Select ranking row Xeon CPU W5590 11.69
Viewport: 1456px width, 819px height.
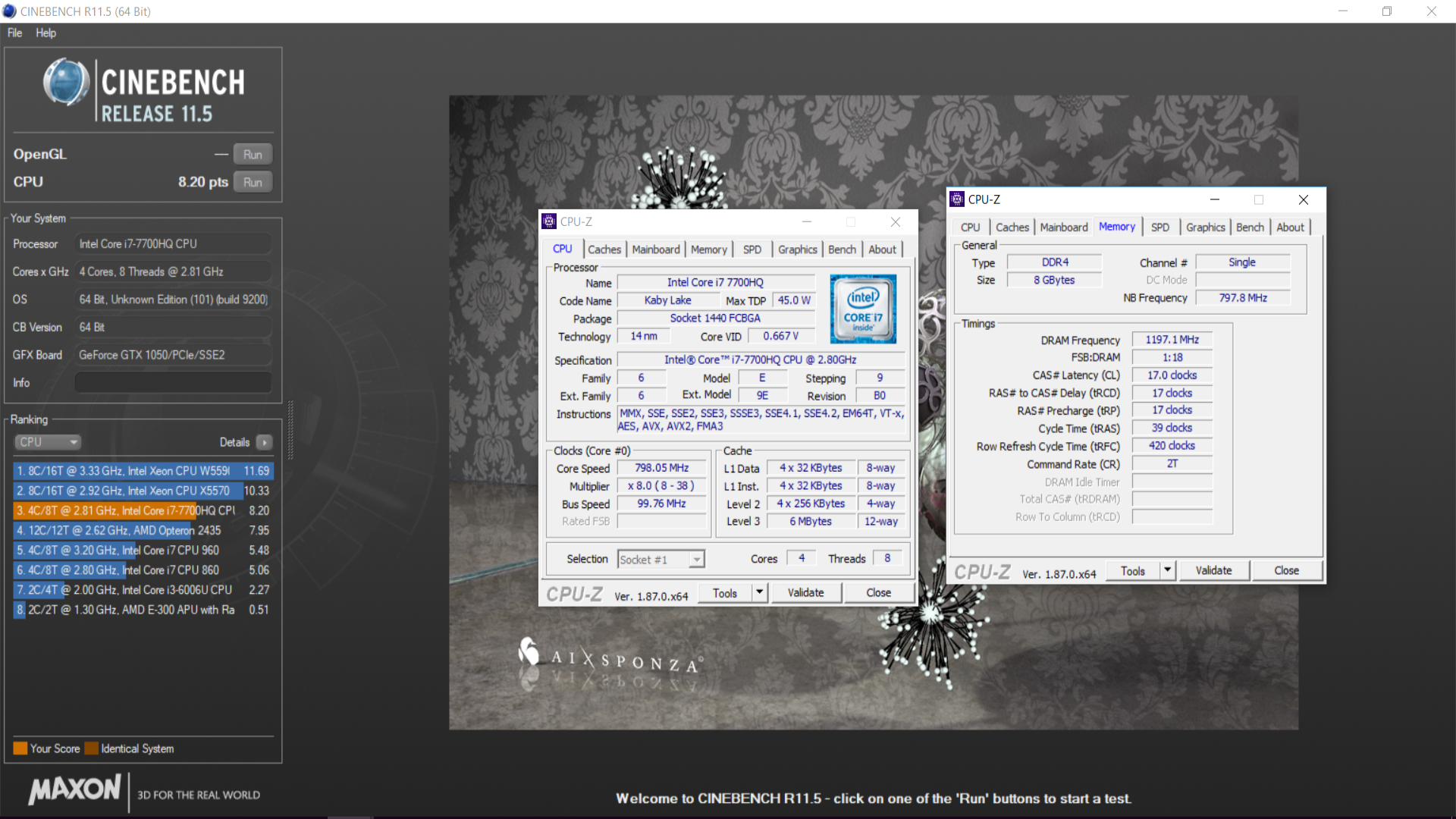[x=143, y=471]
